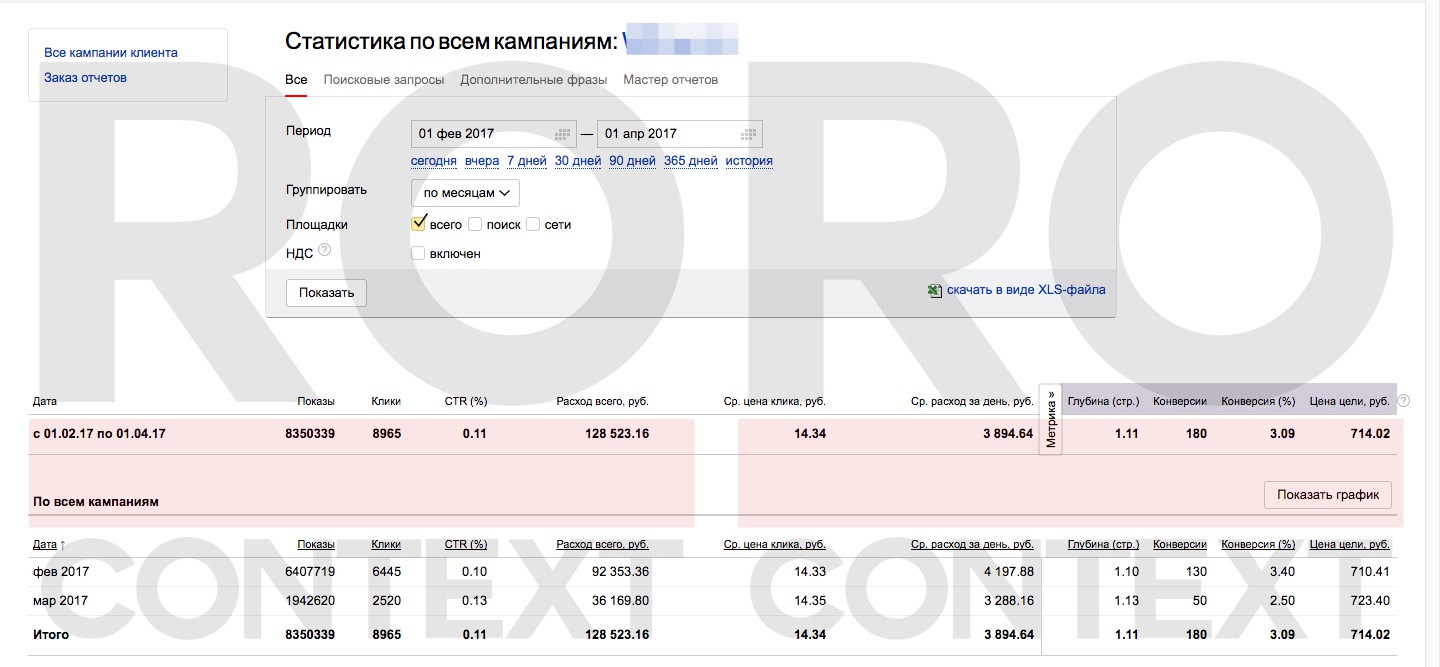Open the Мастер отчетов tab

pyautogui.click(x=671, y=80)
